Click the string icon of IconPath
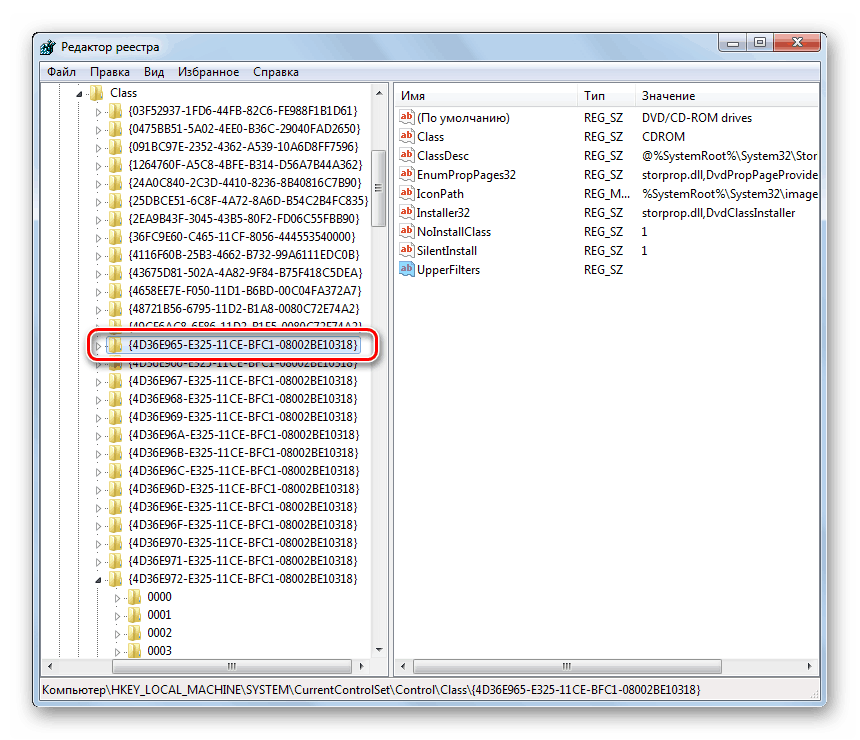Viewport: 860px width, 740px height. 406,193
